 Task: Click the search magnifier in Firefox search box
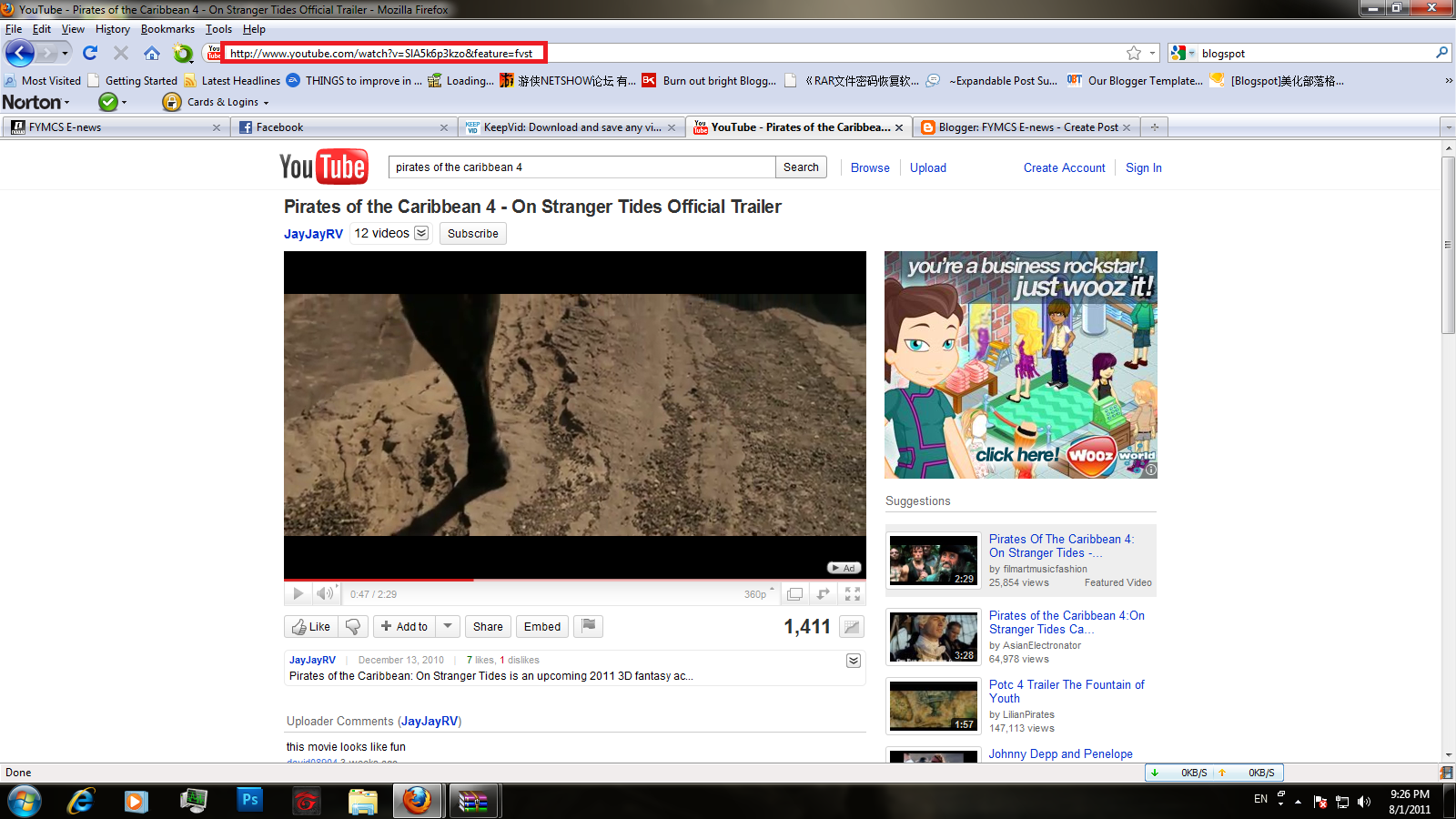point(1441,53)
